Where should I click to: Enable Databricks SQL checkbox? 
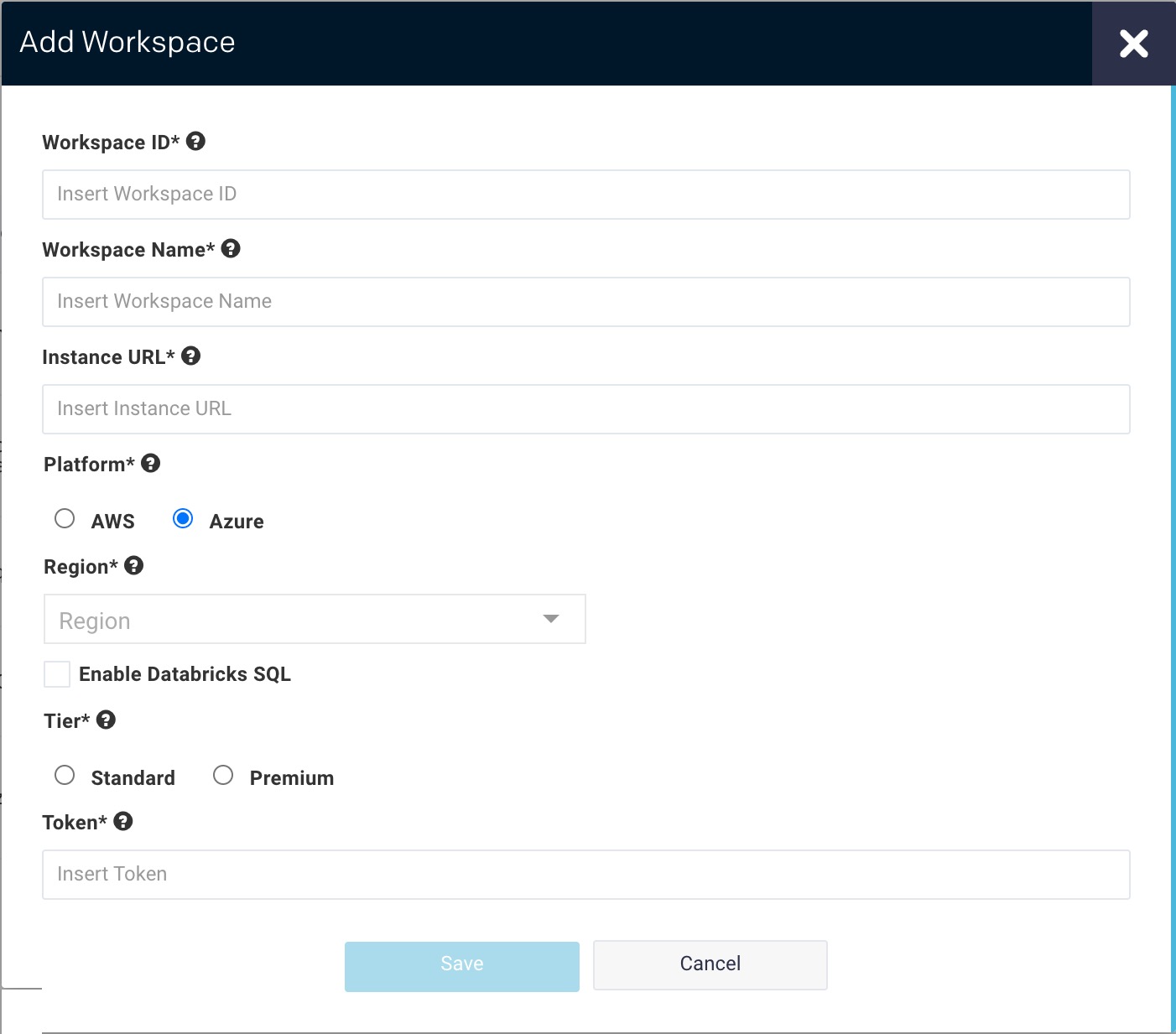click(56, 673)
